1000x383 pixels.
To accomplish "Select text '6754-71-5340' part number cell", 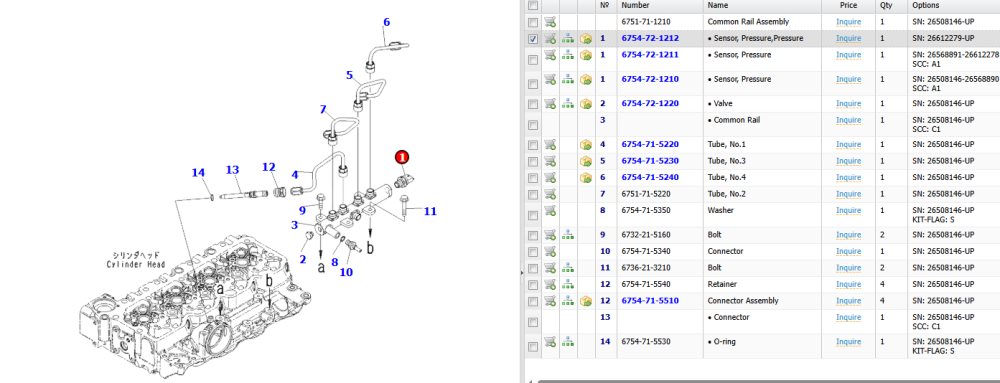I will [645, 251].
